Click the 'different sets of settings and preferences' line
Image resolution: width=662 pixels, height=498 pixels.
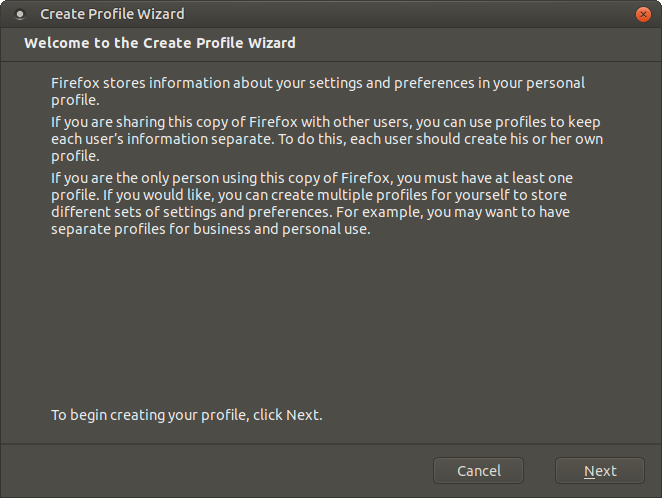point(310,212)
